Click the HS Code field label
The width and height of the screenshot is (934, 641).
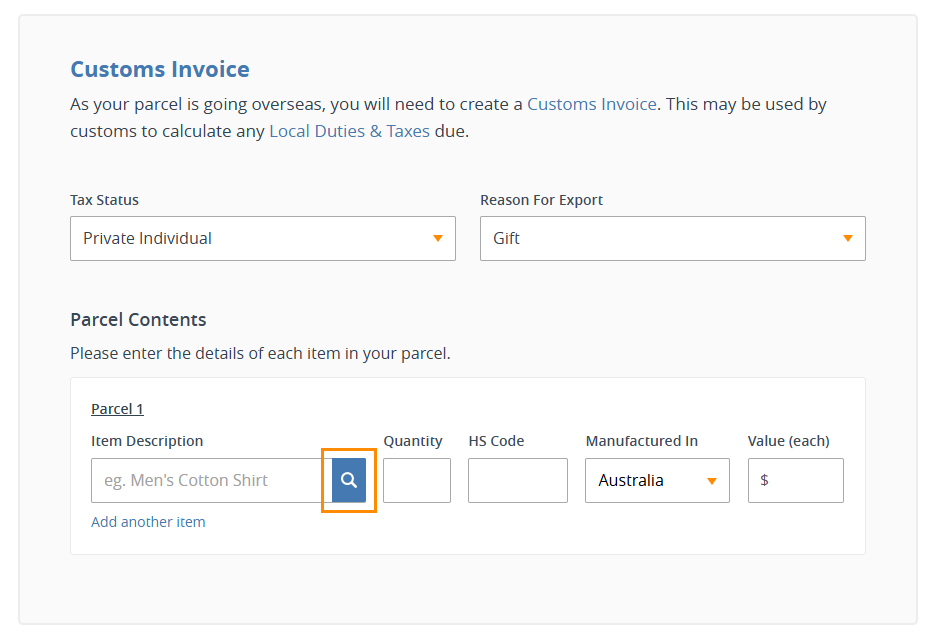pyautogui.click(x=496, y=441)
